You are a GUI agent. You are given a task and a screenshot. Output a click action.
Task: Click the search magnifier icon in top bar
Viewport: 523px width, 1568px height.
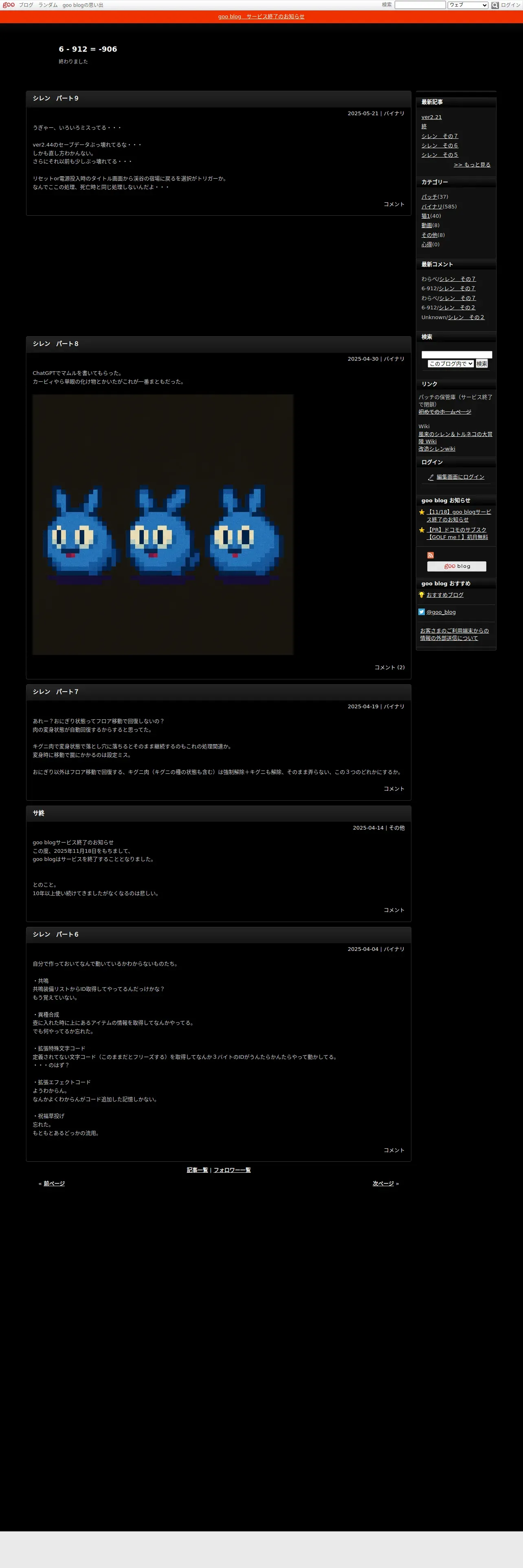(494, 5)
